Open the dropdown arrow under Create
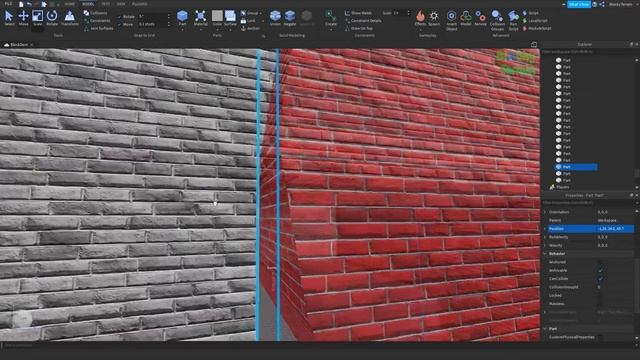This screenshot has width=640, height=360. pyautogui.click(x=331, y=29)
